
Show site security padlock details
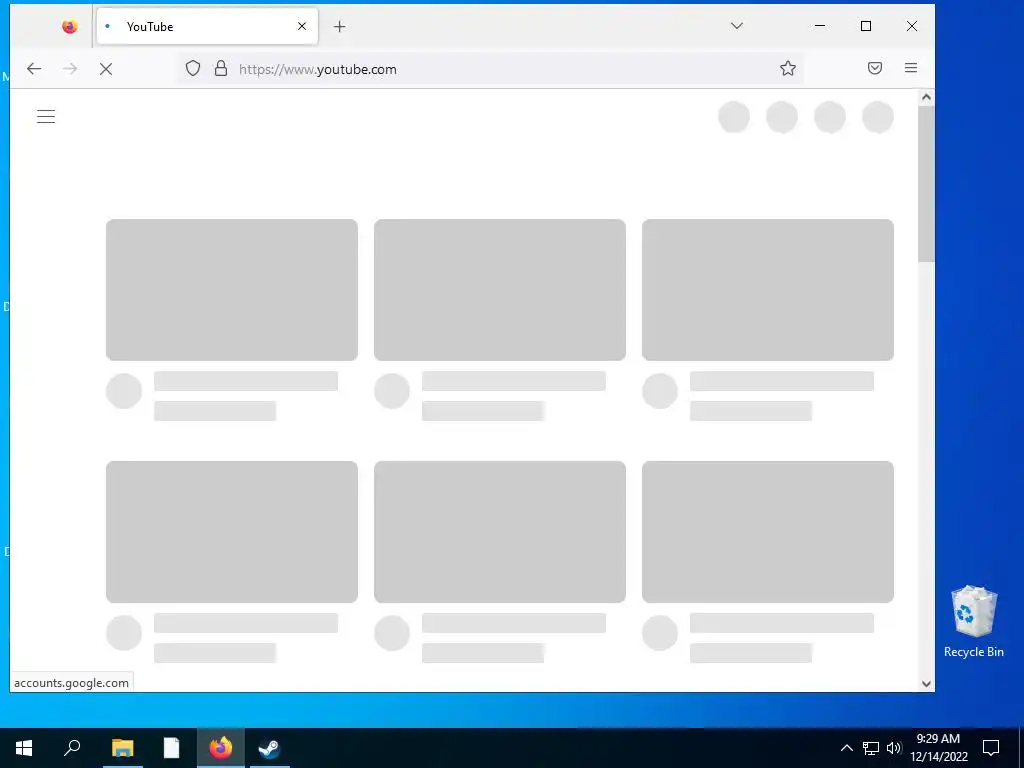click(x=221, y=69)
